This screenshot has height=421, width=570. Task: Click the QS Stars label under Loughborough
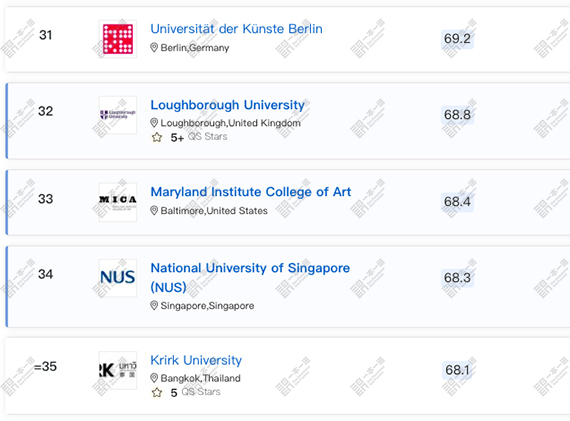tap(208, 137)
